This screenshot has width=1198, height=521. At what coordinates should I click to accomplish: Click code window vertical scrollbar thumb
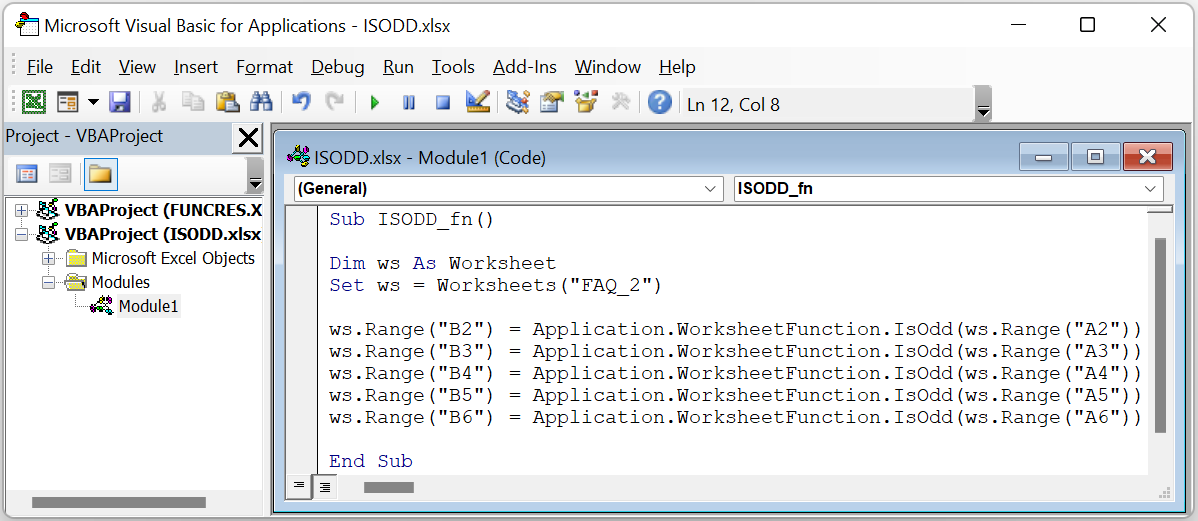pyautogui.click(x=1161, y=335)
